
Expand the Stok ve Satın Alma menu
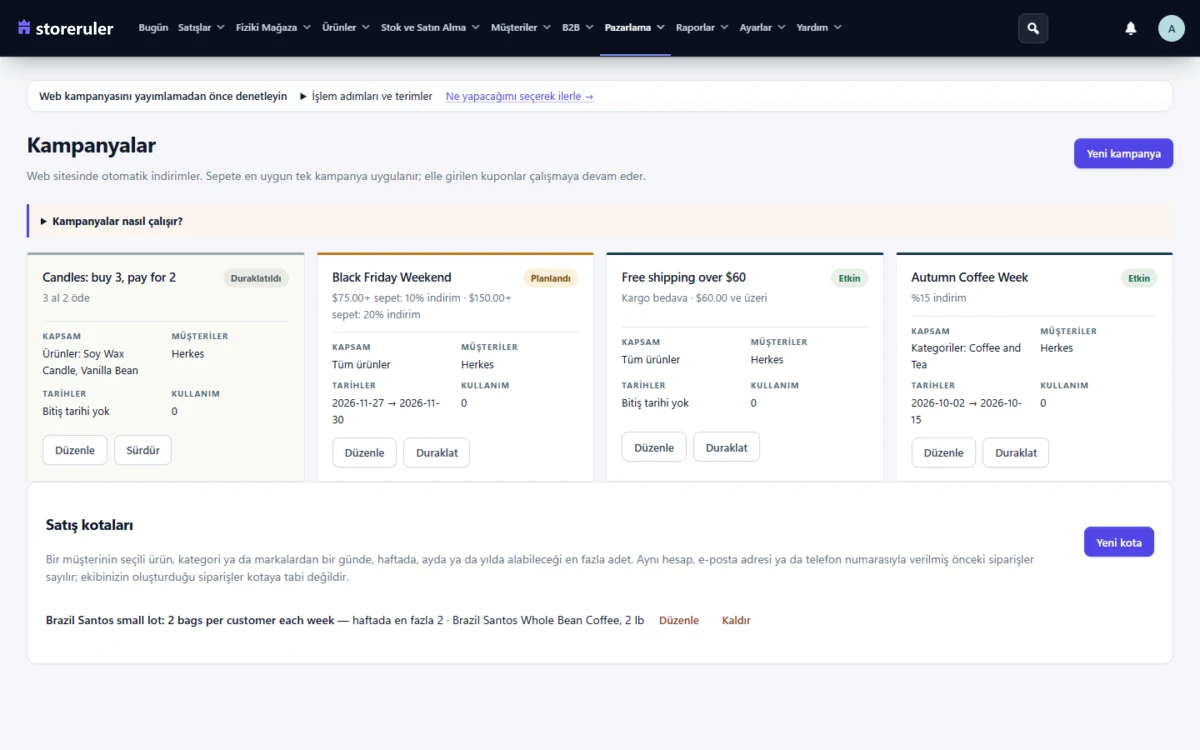click(x=430, y=28)
